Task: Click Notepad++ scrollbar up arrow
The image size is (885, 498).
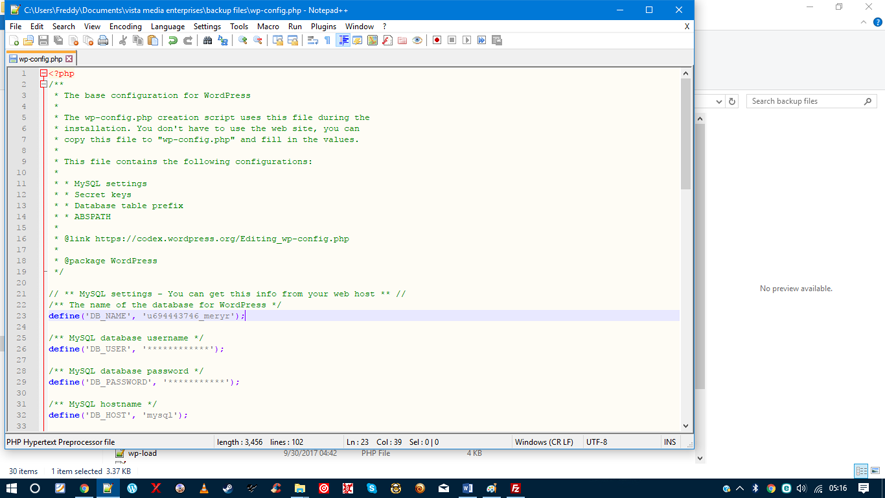Action: (x=686, y=73)
